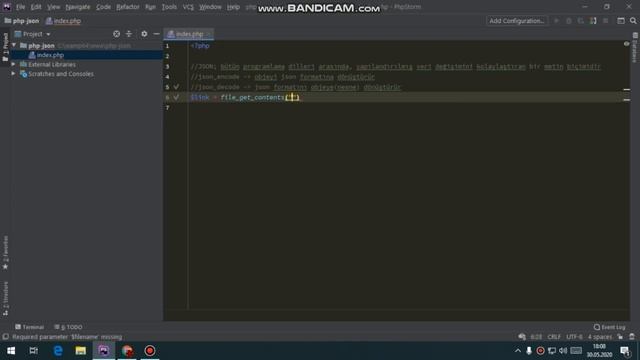Screen dimensions: 640x360
Task: Click the Add Configuration button
Action: tap(516, 21)
